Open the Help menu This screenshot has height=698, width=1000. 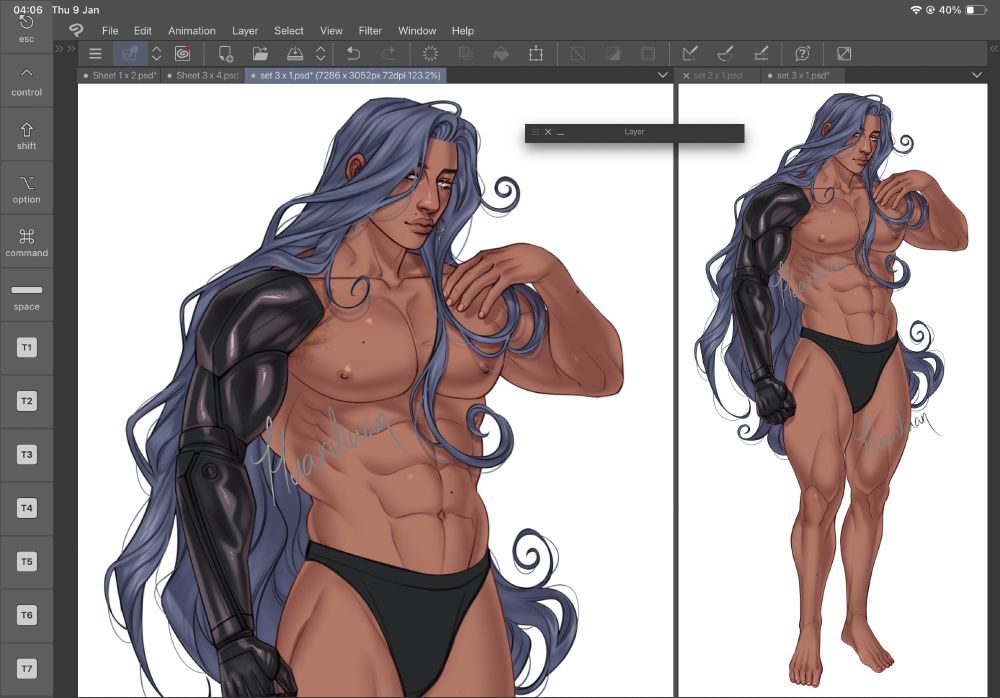click(462, 31)
